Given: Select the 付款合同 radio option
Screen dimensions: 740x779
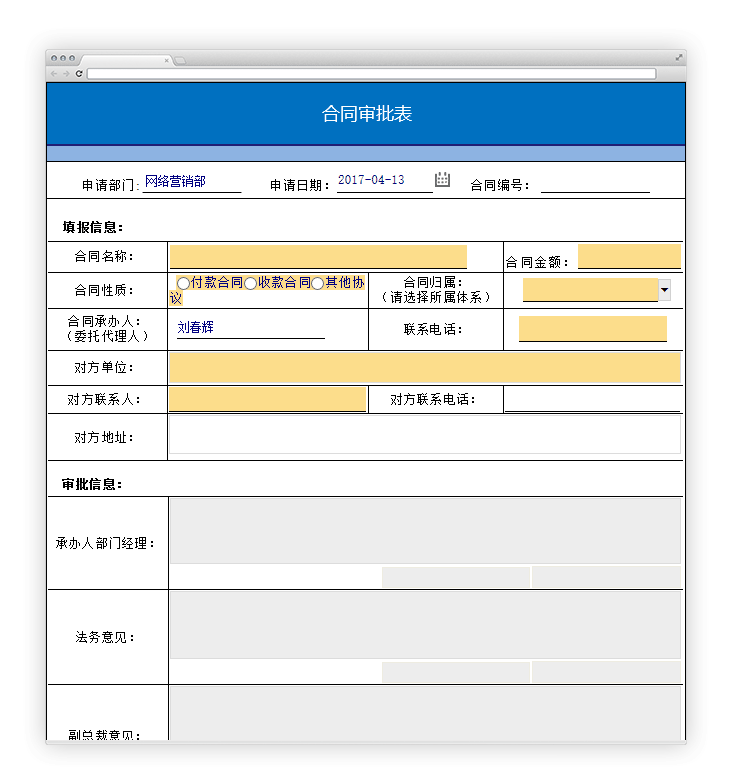Looking at the screenshot, I should coord(183,284).
